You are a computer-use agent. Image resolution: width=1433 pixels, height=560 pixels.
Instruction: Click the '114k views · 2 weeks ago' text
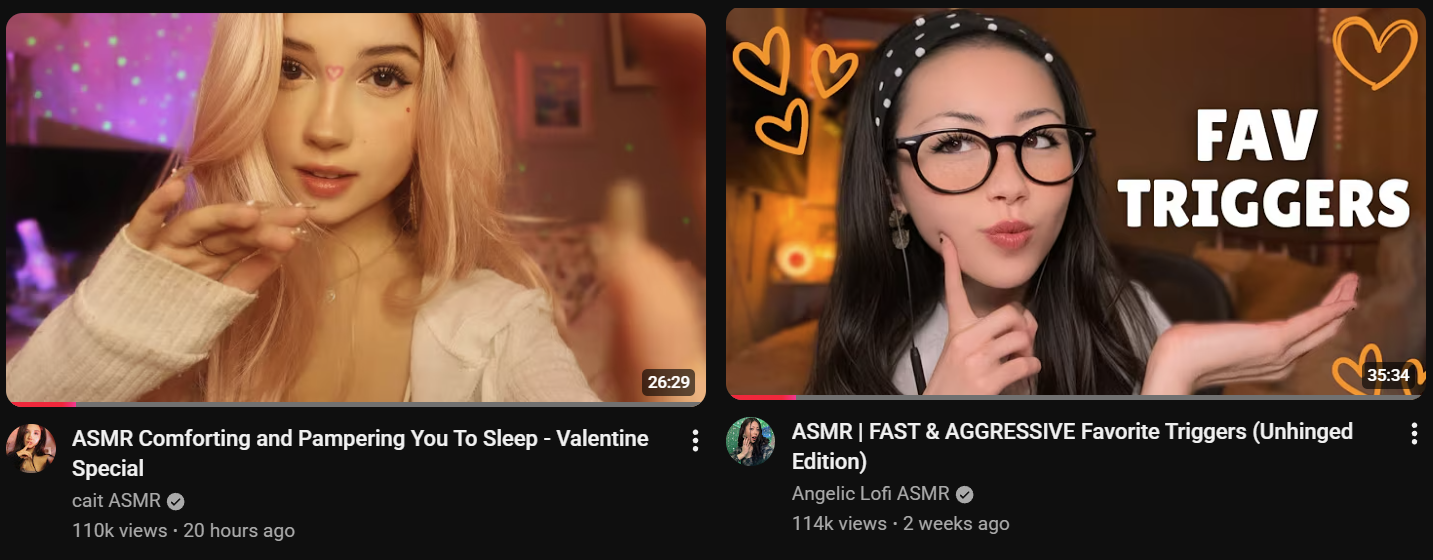900,523
